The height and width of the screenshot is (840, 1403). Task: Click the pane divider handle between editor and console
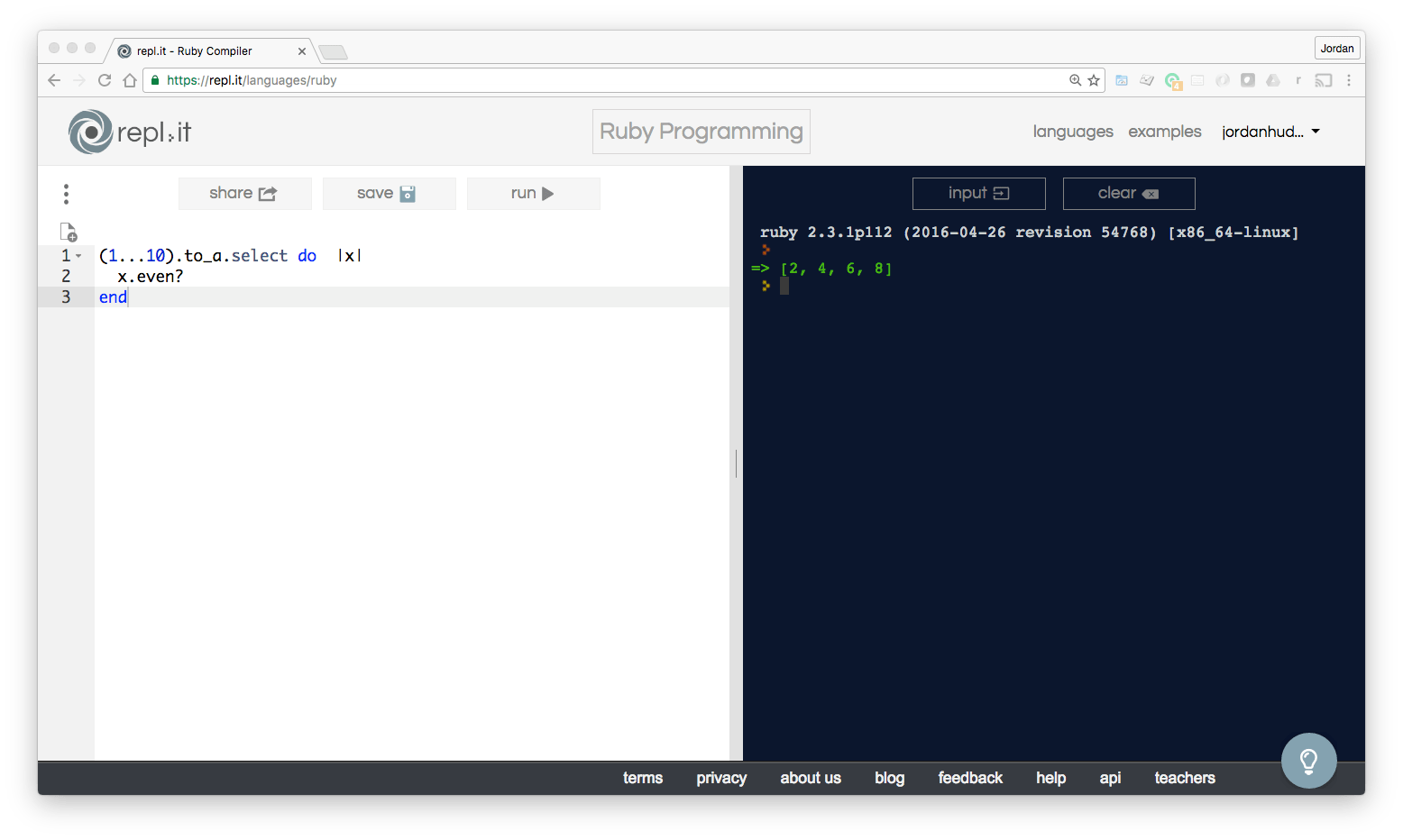click(736, 463)
